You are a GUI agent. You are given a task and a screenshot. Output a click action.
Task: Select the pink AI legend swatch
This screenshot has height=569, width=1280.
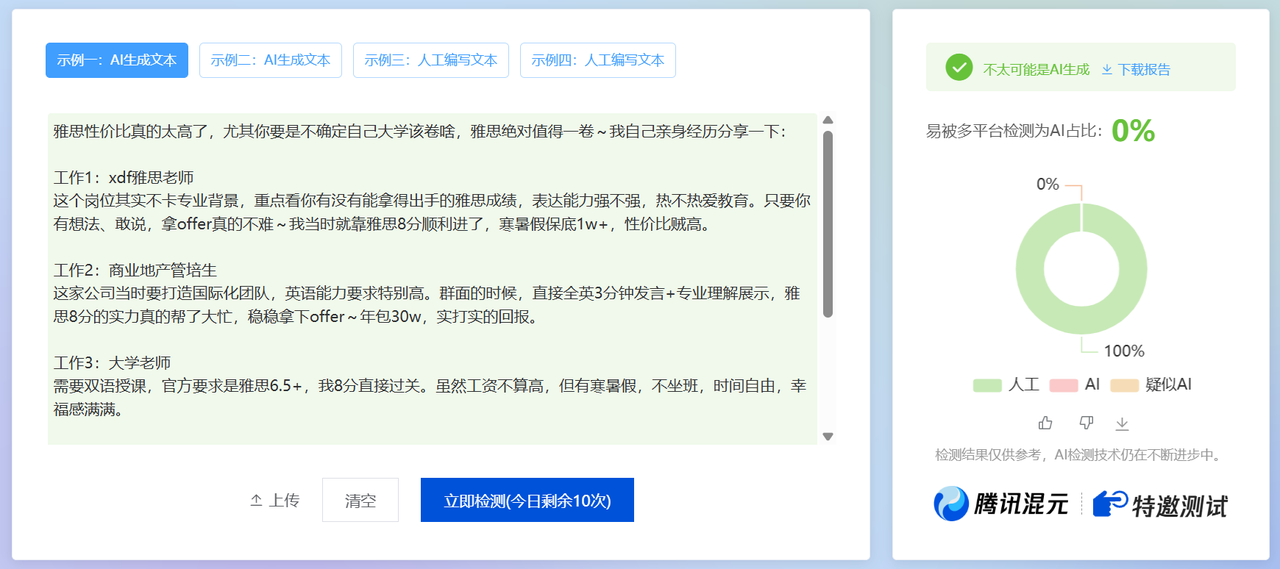click(1063, 385)
